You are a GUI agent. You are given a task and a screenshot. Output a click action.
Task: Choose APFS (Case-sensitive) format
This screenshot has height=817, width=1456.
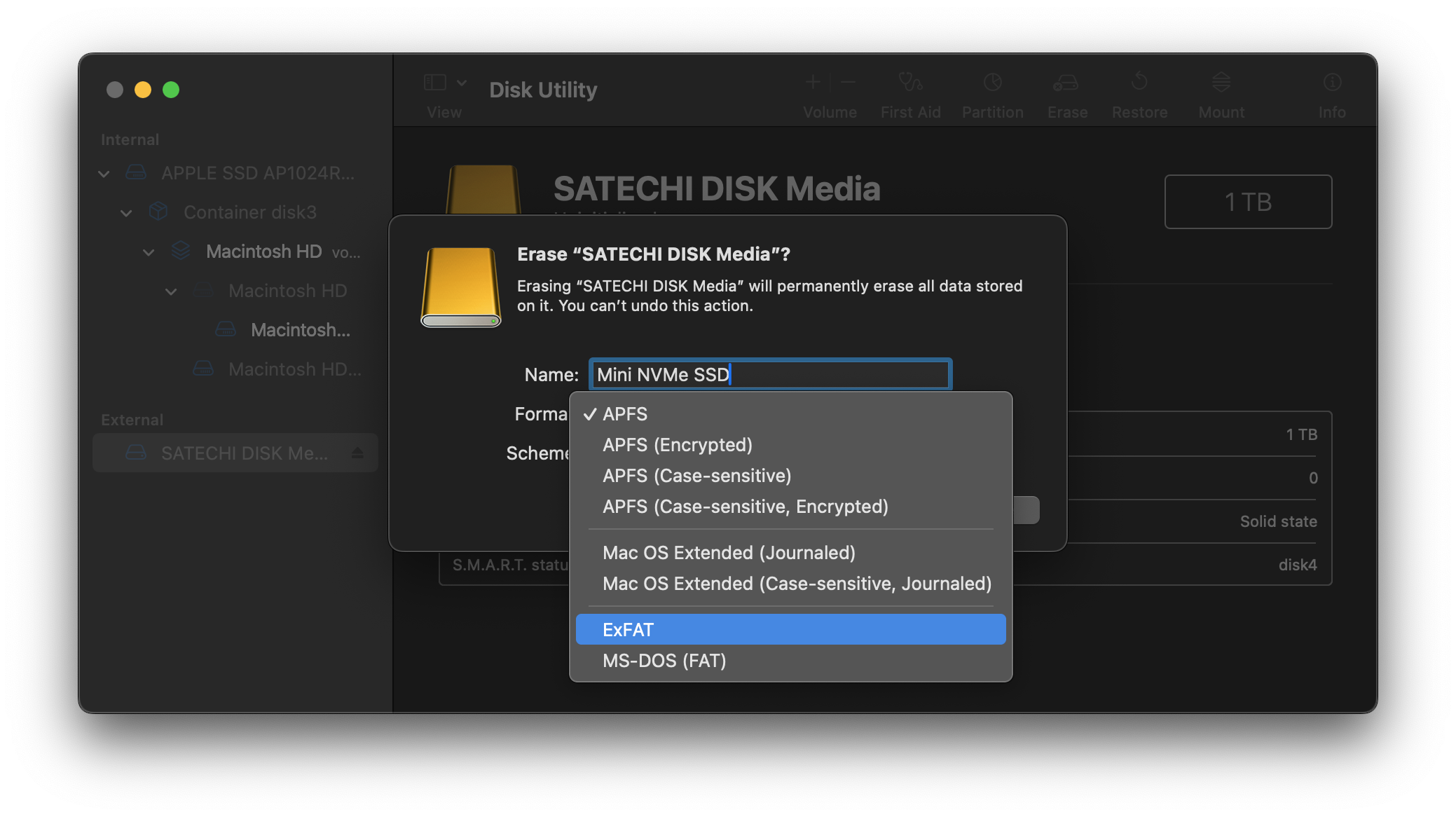pos(790,475)
